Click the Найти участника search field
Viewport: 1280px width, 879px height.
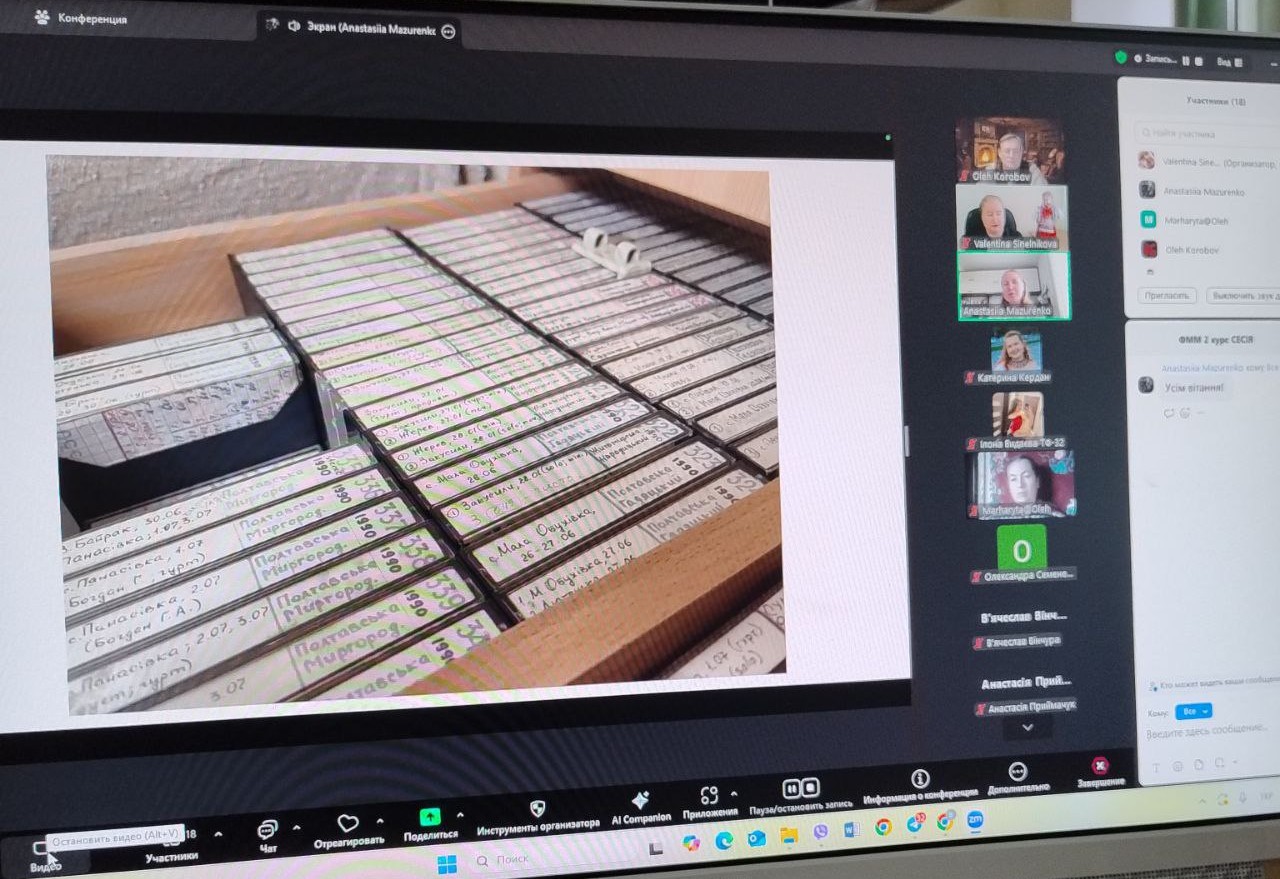[1207, 133]
